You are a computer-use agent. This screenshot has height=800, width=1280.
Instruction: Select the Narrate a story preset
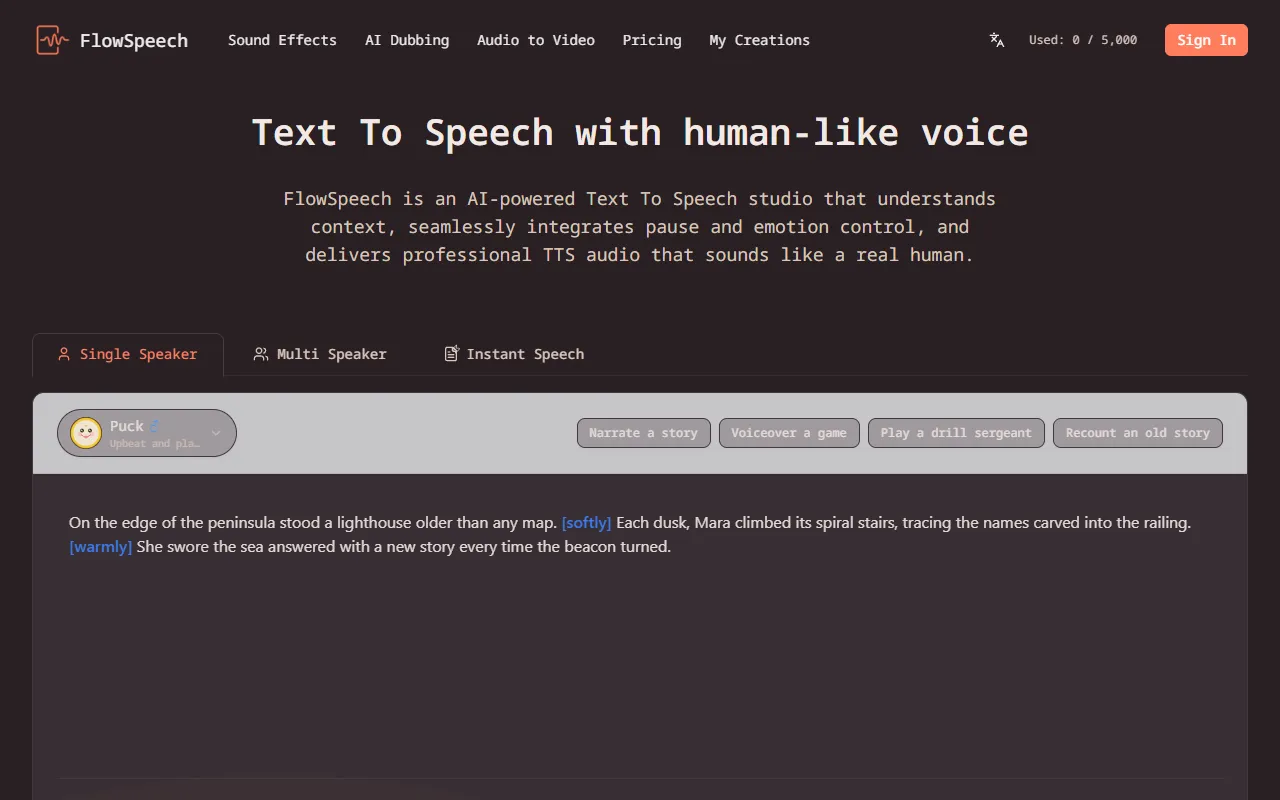[x=643, y=433]
